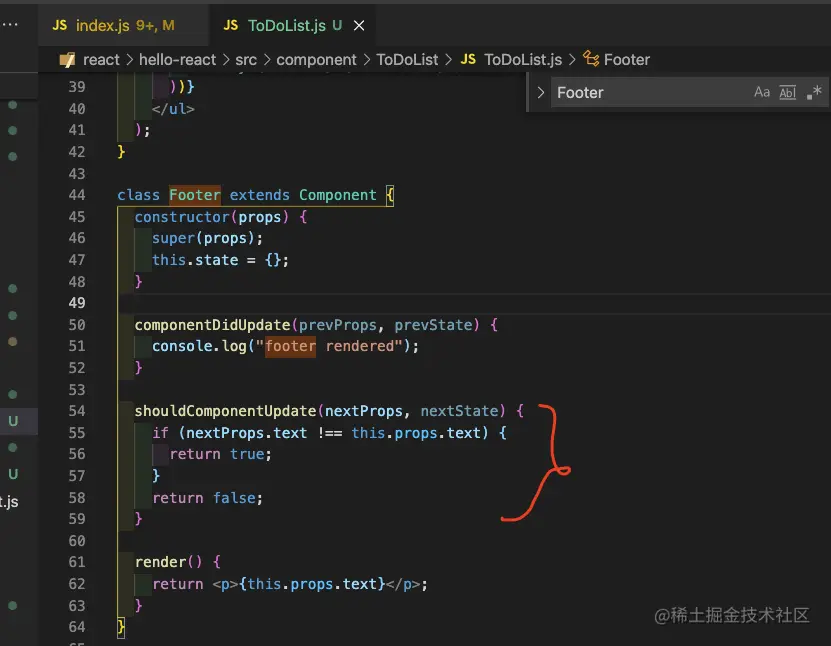Click the JS icon on index.js tab
This screenshot has height=646, width=831.
[x=59, y=25]
